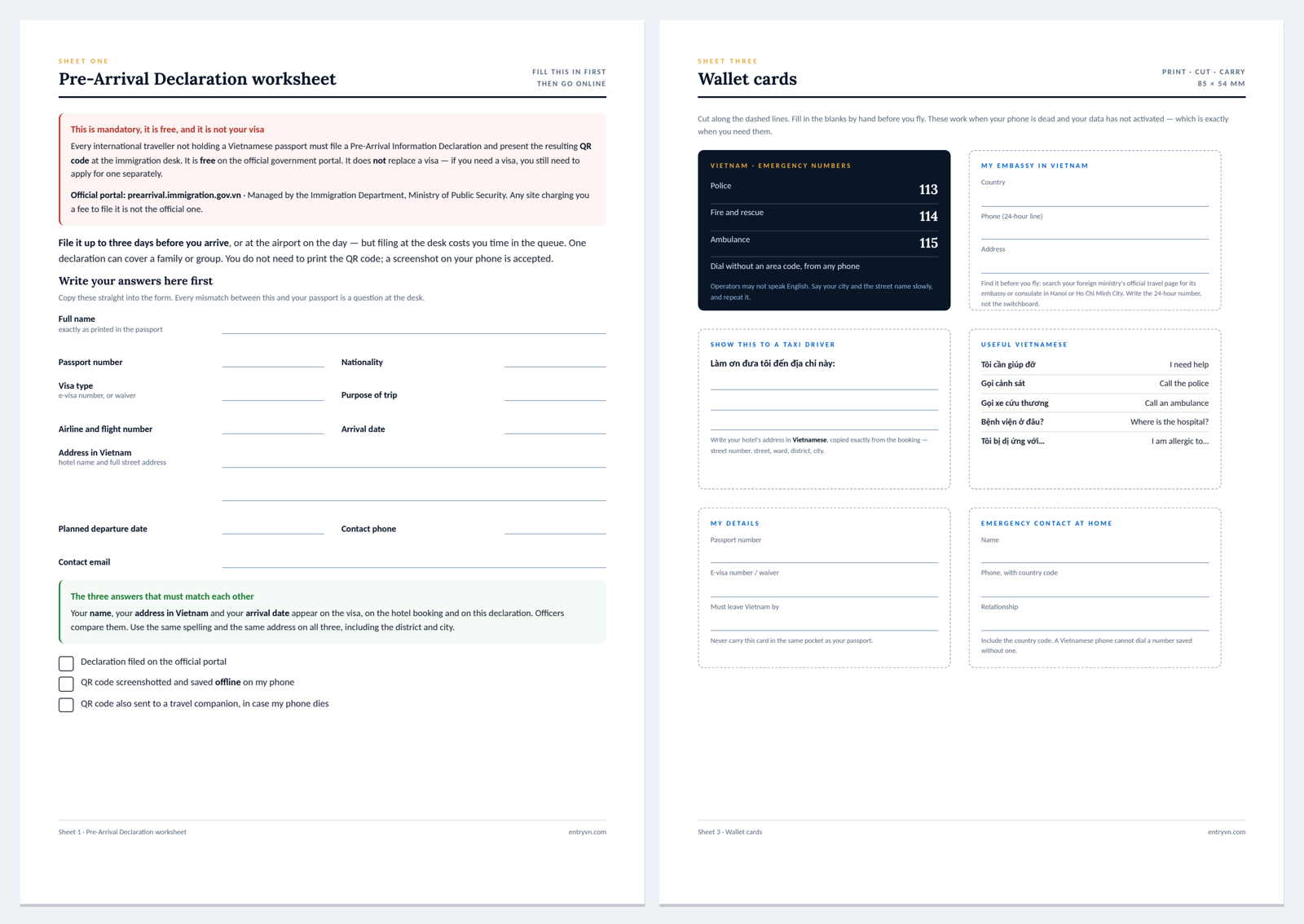Click the Full name blank line

click(x=414, y=324)
